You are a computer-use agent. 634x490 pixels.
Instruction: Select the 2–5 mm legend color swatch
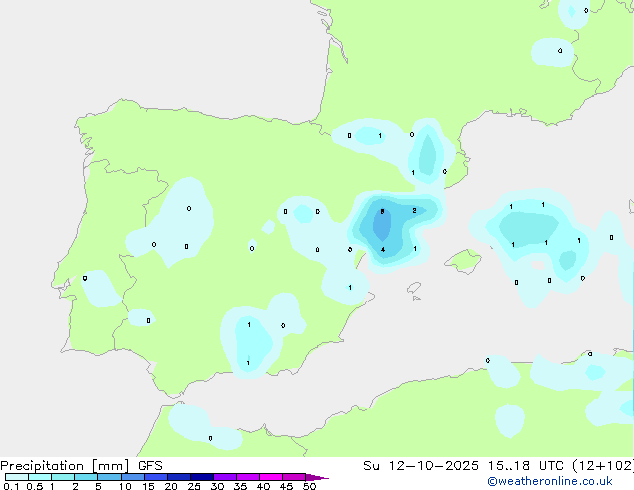tap(86, 477)
